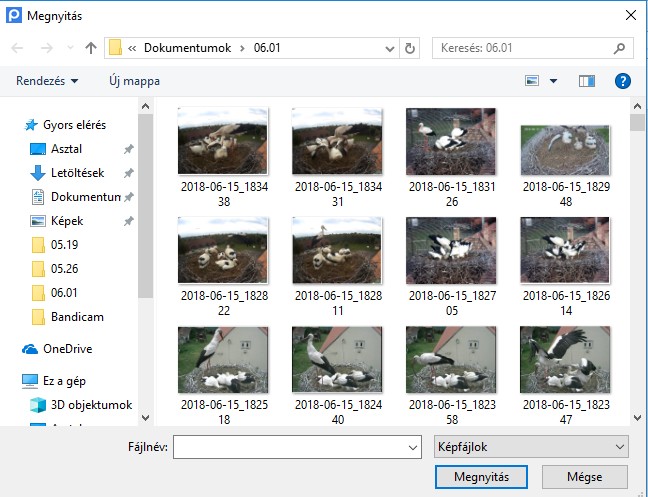
Task: Click the folder icon in the address bar
Action: click(x=115, y=48)
